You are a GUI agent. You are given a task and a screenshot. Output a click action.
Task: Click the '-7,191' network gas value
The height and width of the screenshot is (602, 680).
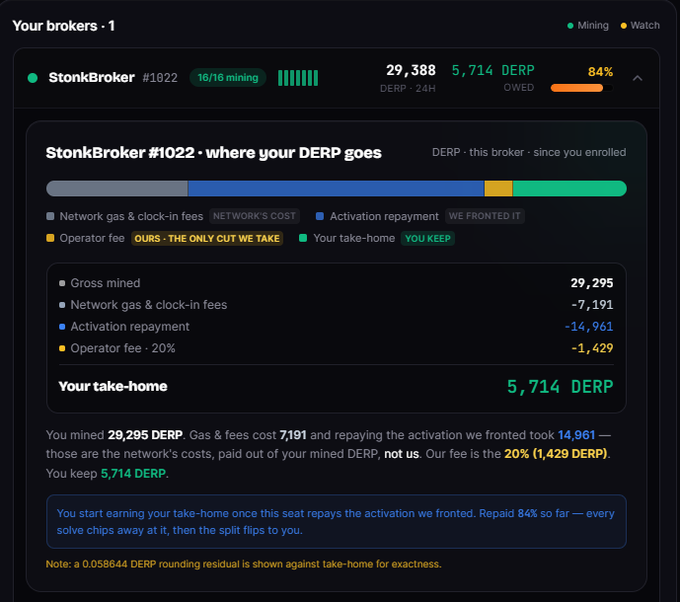coord(592,304)
